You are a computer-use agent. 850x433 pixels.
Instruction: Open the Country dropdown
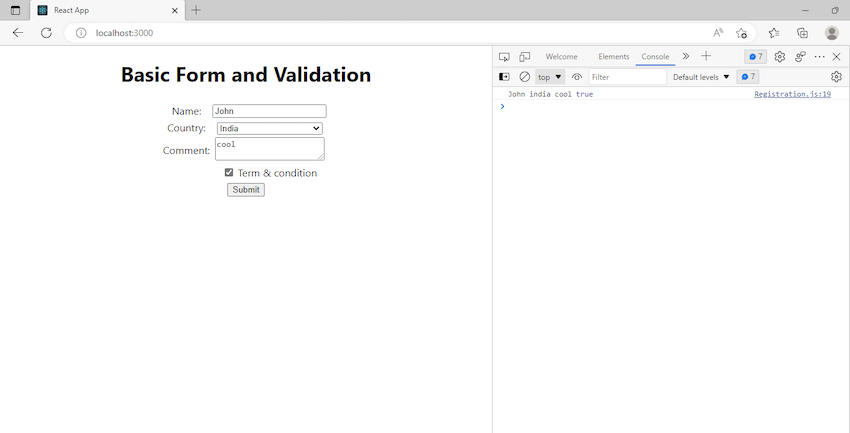coord(270,128)
